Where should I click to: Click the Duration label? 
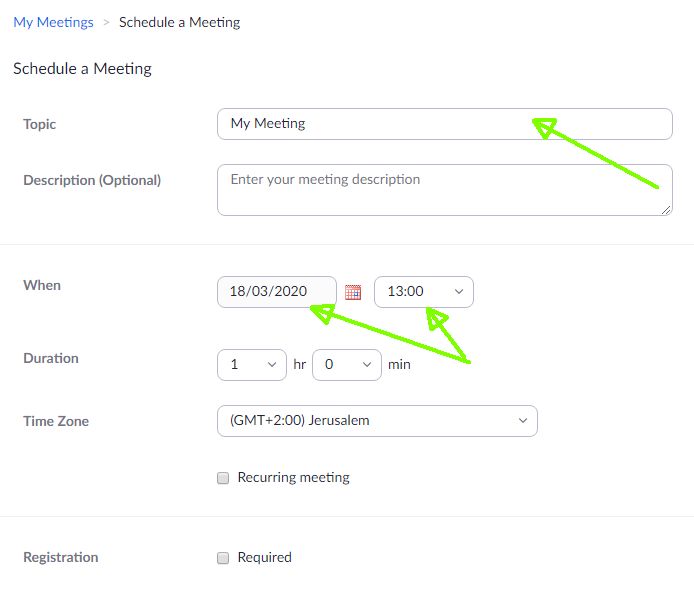coord(51,358)
